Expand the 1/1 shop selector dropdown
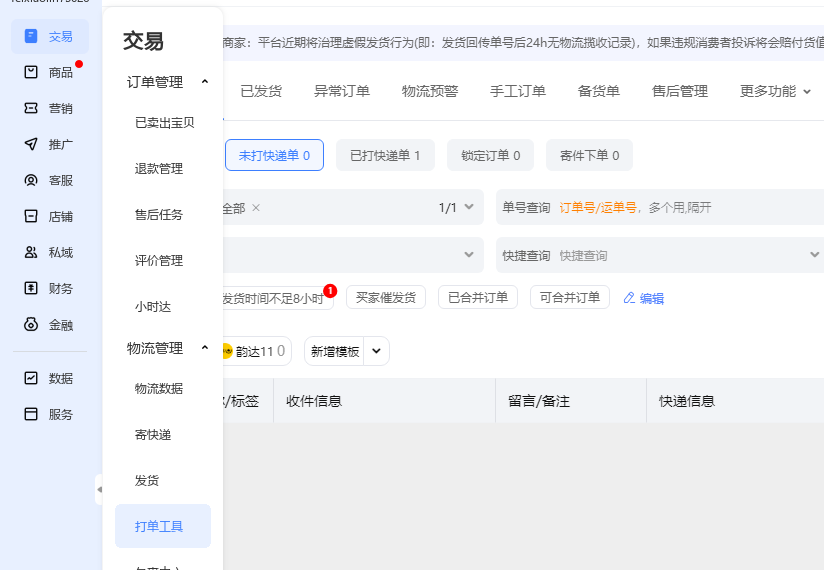This screenshot has height=570, width=824. coord(469,207)
